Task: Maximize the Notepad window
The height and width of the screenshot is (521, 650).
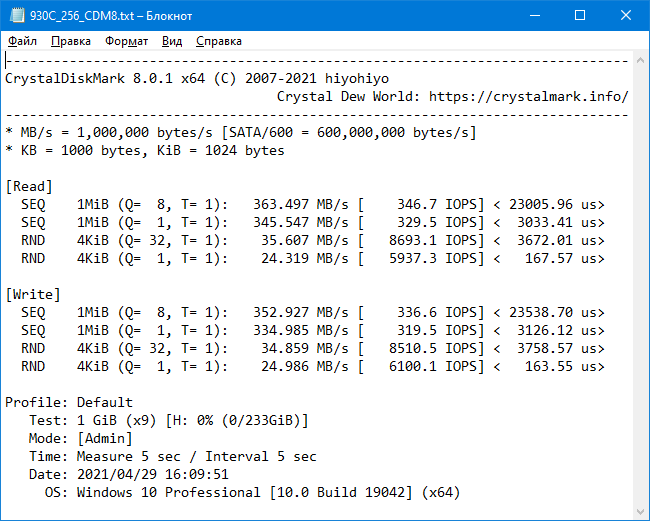Action: (x=580, y=15)
